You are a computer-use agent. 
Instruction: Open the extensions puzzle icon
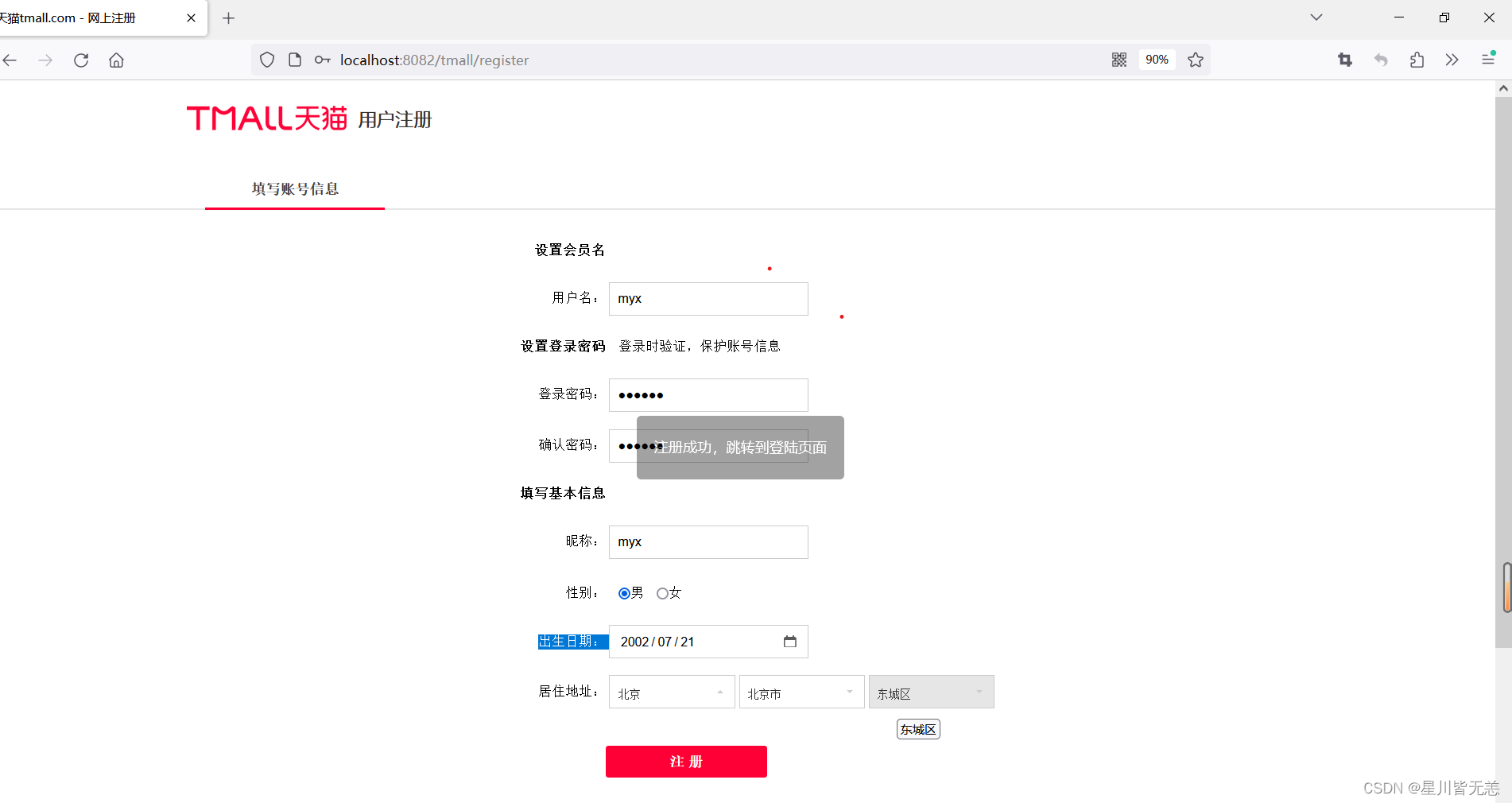tap(1417, 60)
